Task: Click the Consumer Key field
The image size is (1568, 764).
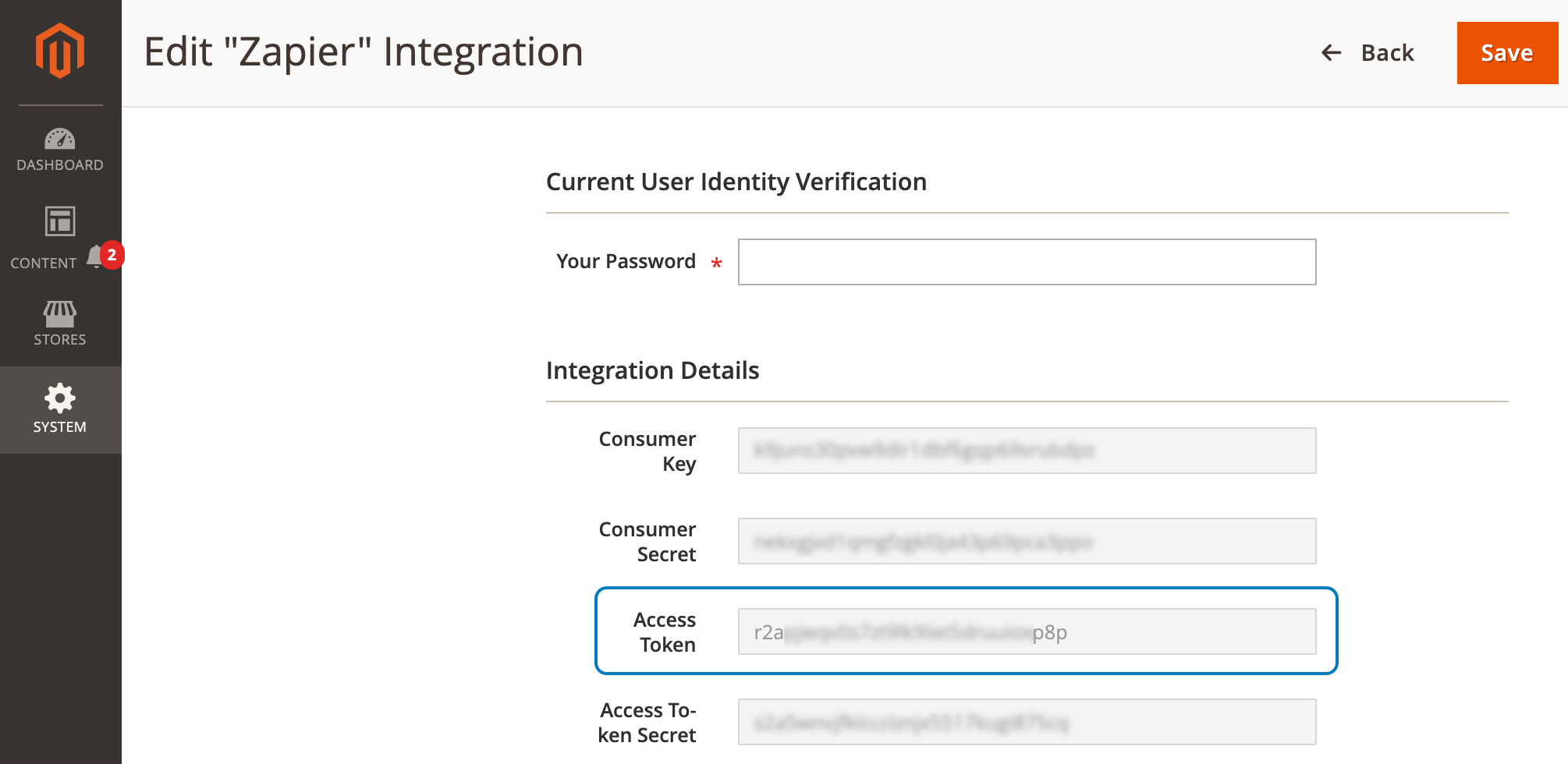Action: [x=1027, y=451]
